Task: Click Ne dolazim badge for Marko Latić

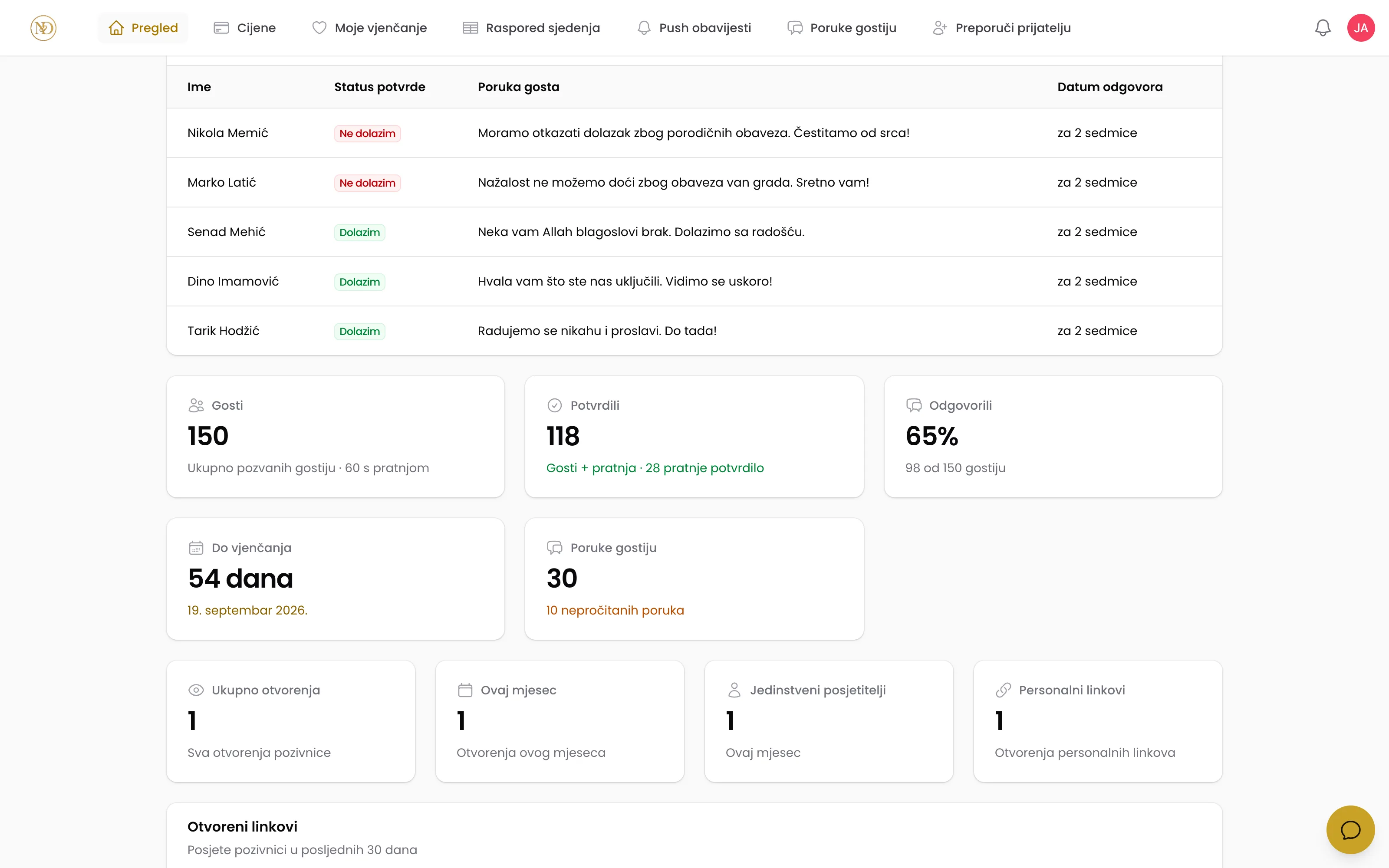Action: click(x=367, y=183)
